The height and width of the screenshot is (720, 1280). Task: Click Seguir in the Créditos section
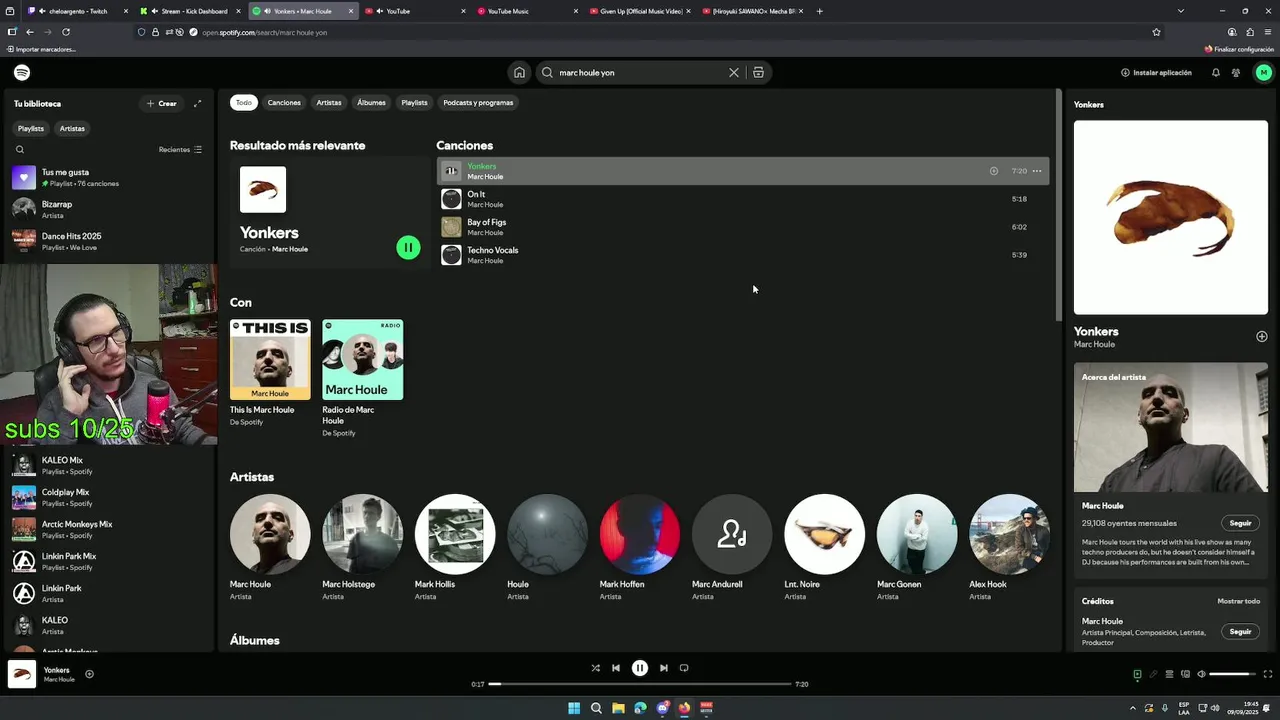(x=1240, y=632)
